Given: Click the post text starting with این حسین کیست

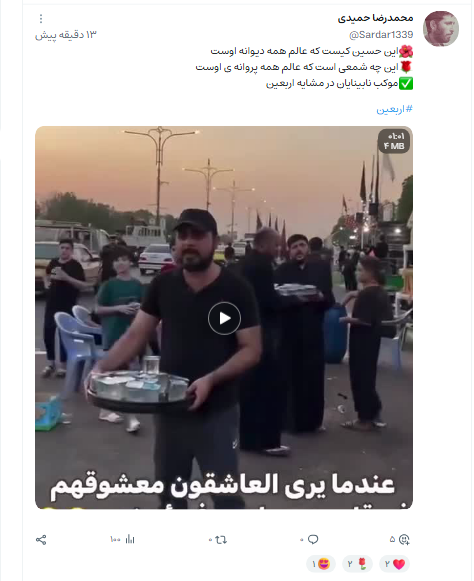Looking at the screenshot, I should pos(312,51).
